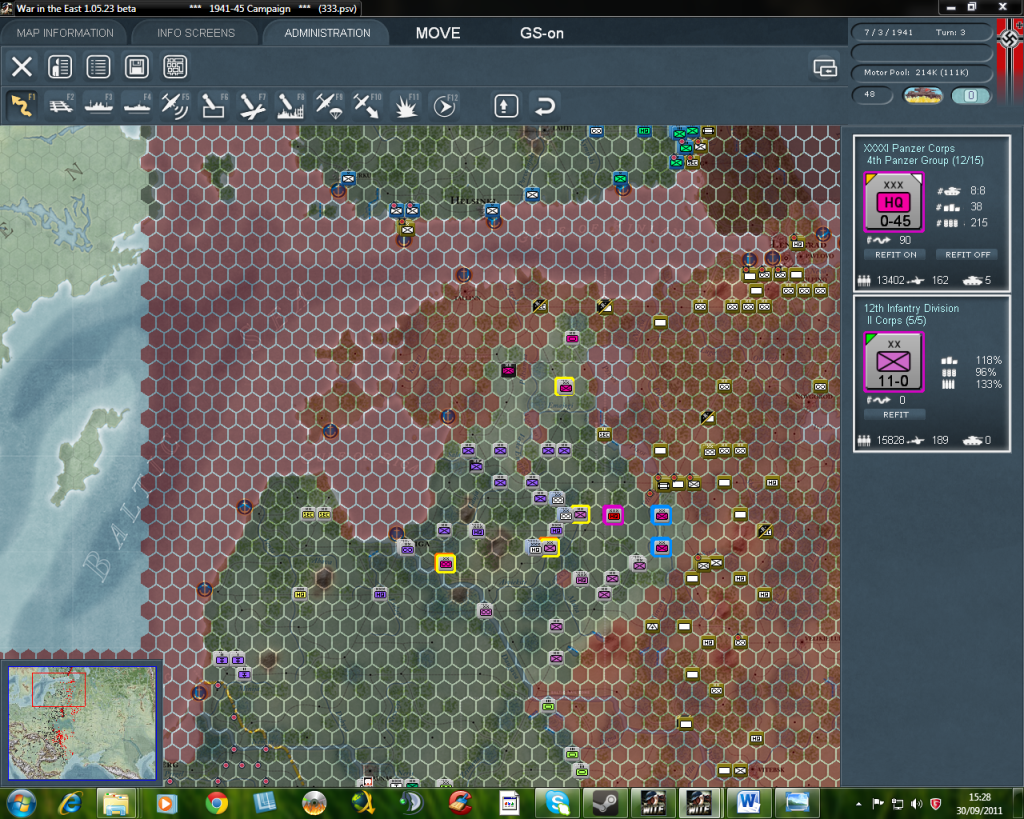This screenshot has height=819, width=1024.
Task: Select the Bomb city mode (F8) icon
Action: point(290,105)
